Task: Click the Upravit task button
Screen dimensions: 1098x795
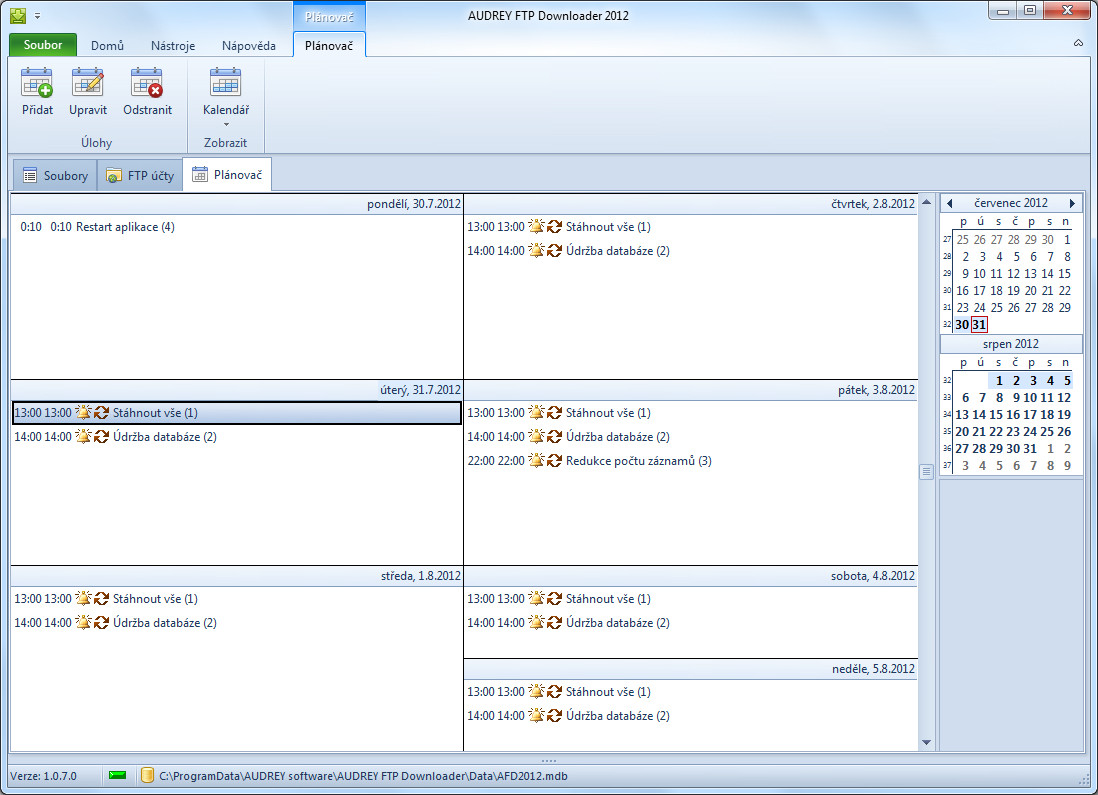Action: 88,92
